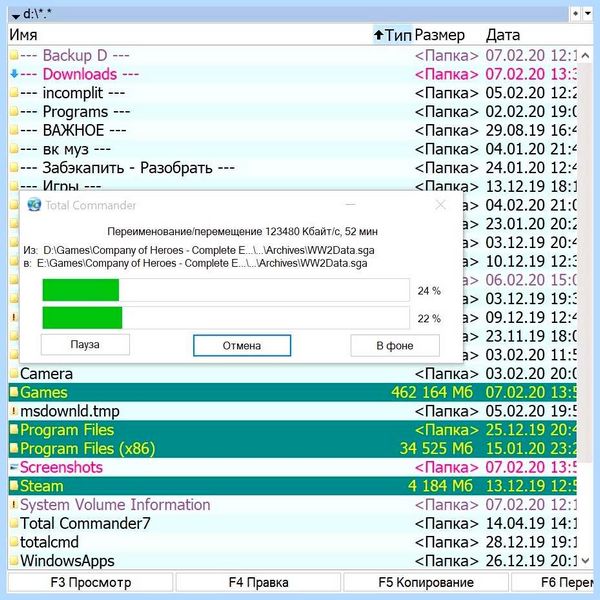The image size is (600, 600).
Task: Select the '--- Backup D ---' row name
Action: 75,55
